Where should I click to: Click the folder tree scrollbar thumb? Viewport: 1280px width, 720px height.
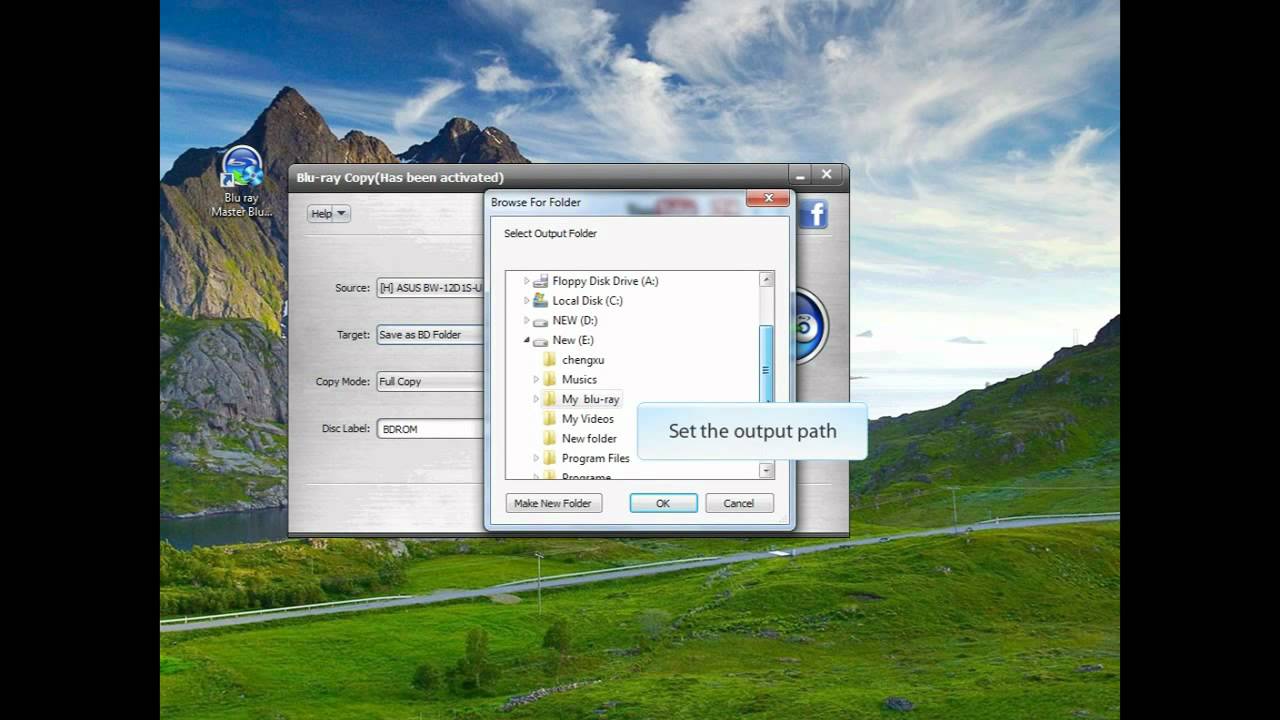pos(767,364)
